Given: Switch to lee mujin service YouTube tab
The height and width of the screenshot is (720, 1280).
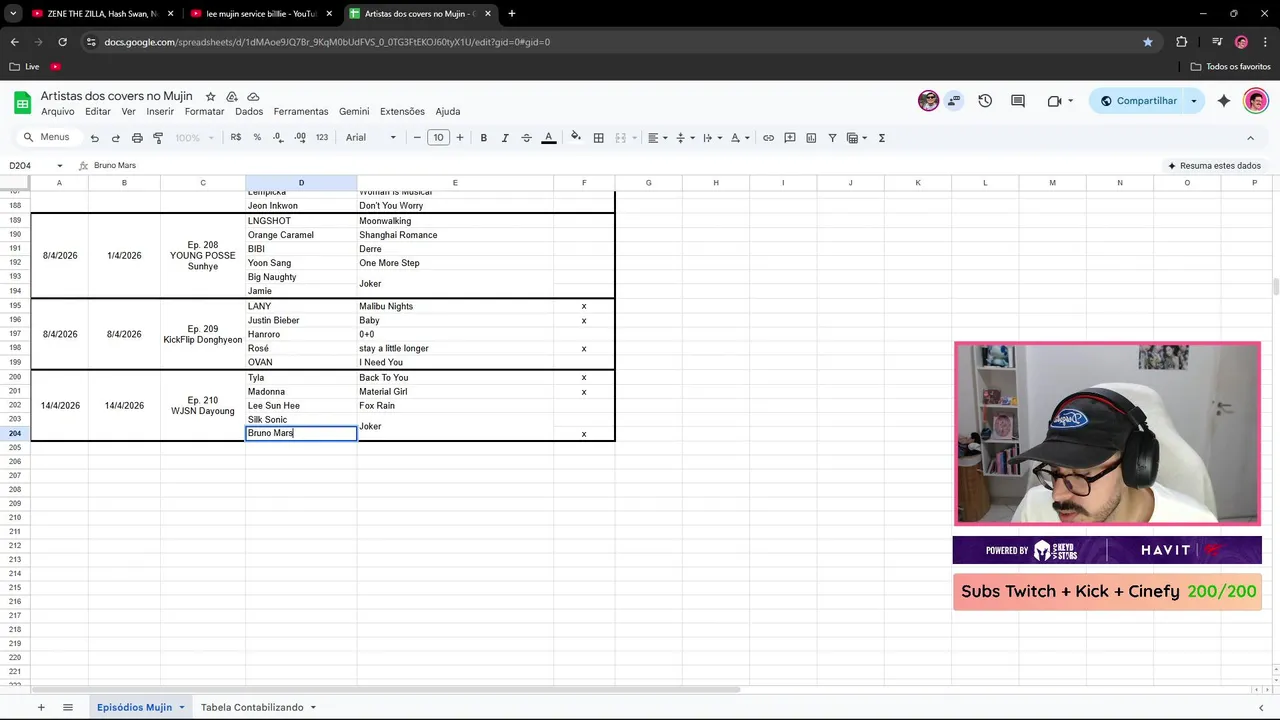Looking at the screenshot, I should 261,14.
